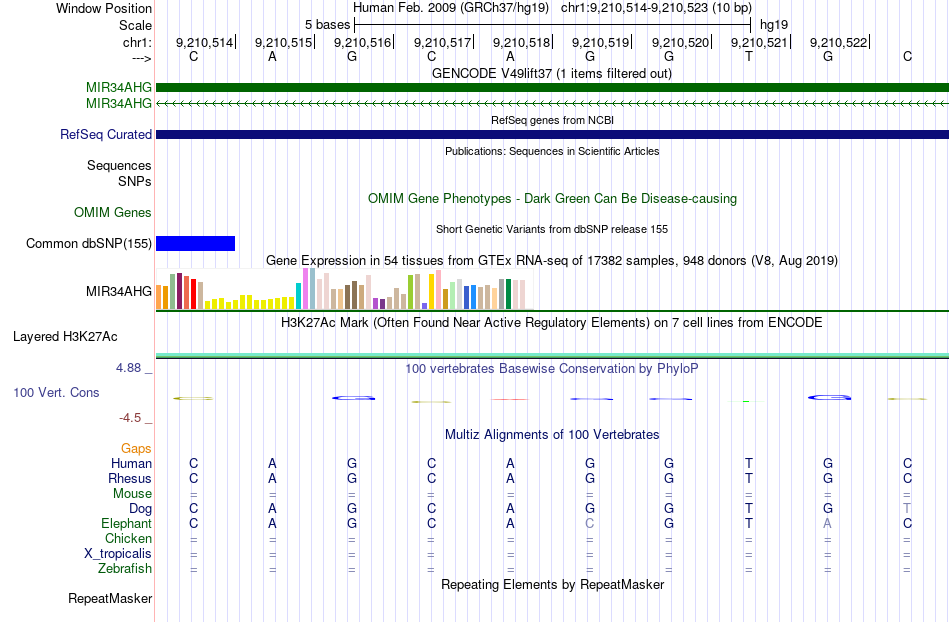Click the -4.5 lower scale value

click(x=130, y=417)
